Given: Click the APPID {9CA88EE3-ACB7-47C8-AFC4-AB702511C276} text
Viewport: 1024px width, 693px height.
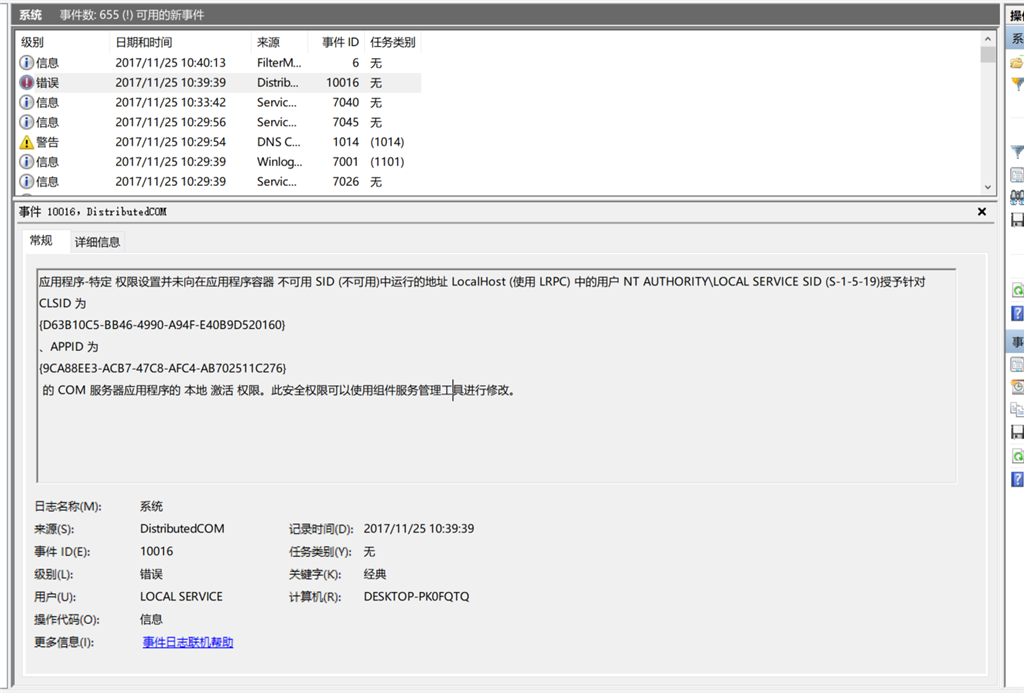Looking at the screenshot, I should pos(163,368).
